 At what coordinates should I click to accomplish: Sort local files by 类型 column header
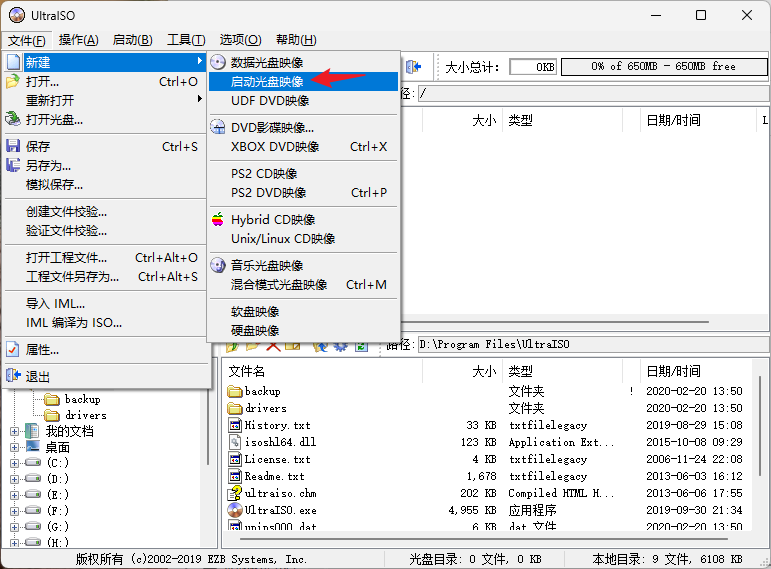562,371
